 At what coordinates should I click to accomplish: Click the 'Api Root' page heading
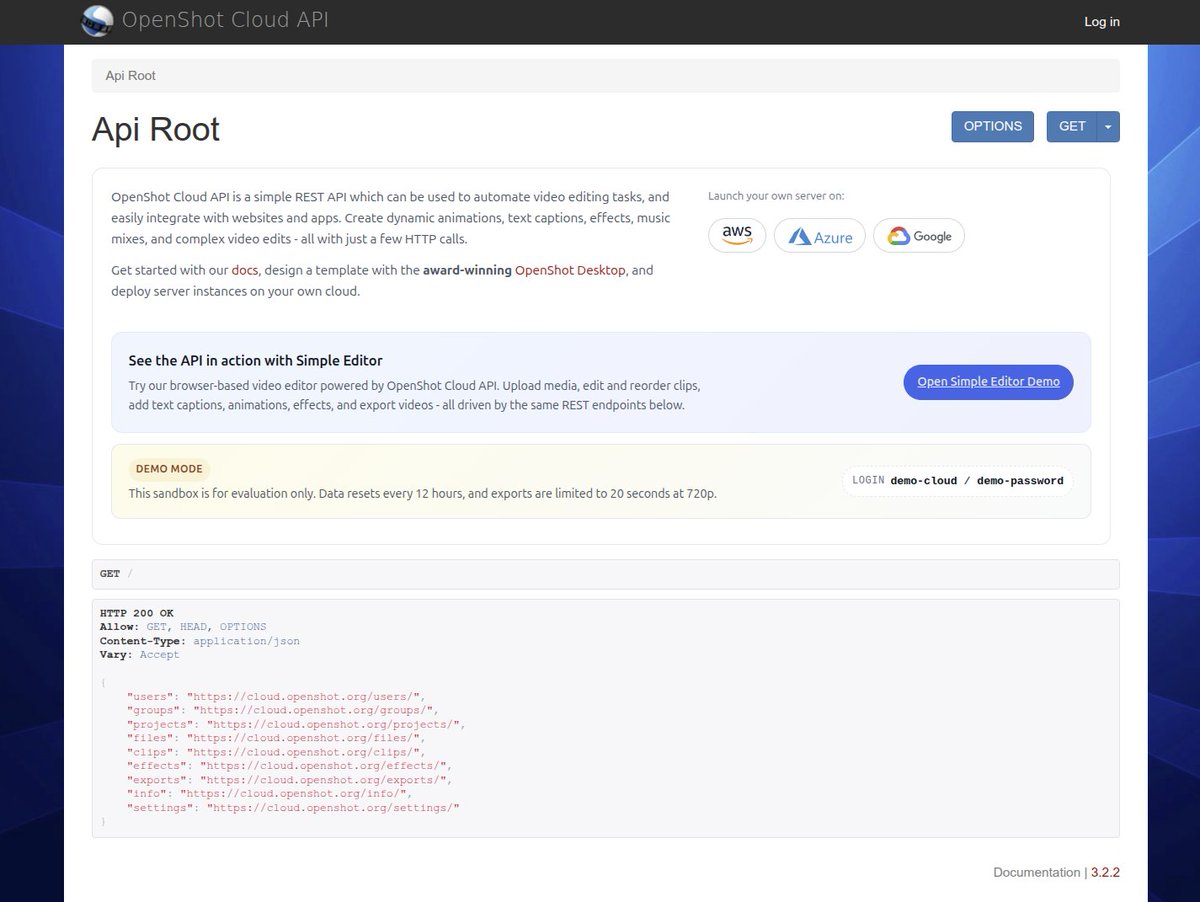(x=156, y=129)
